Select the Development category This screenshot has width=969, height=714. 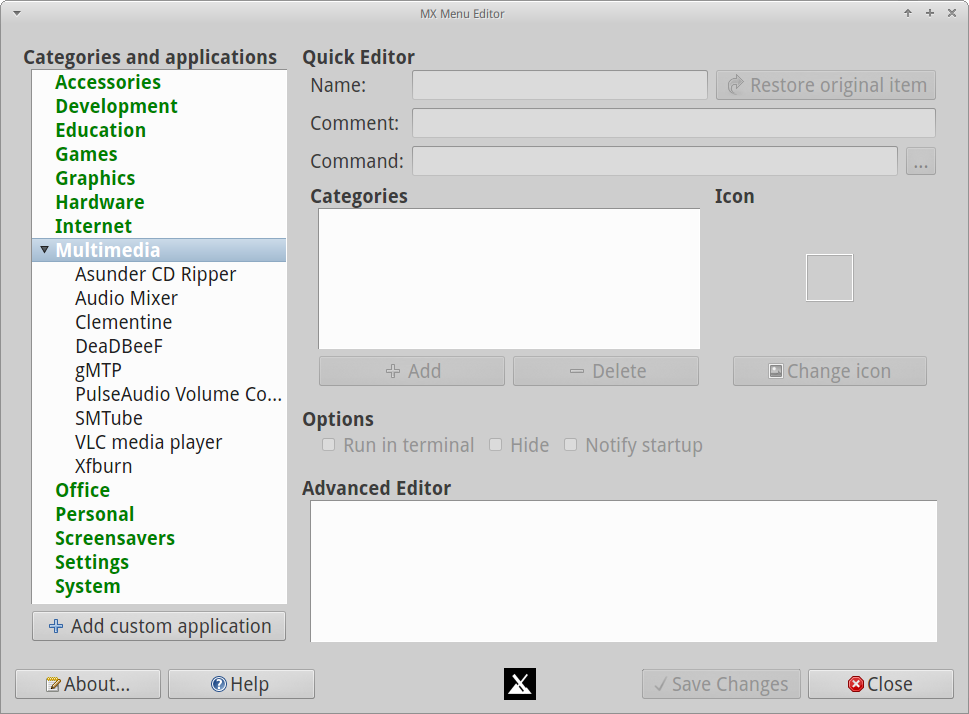pyautogui.click(x=116, y=106)
